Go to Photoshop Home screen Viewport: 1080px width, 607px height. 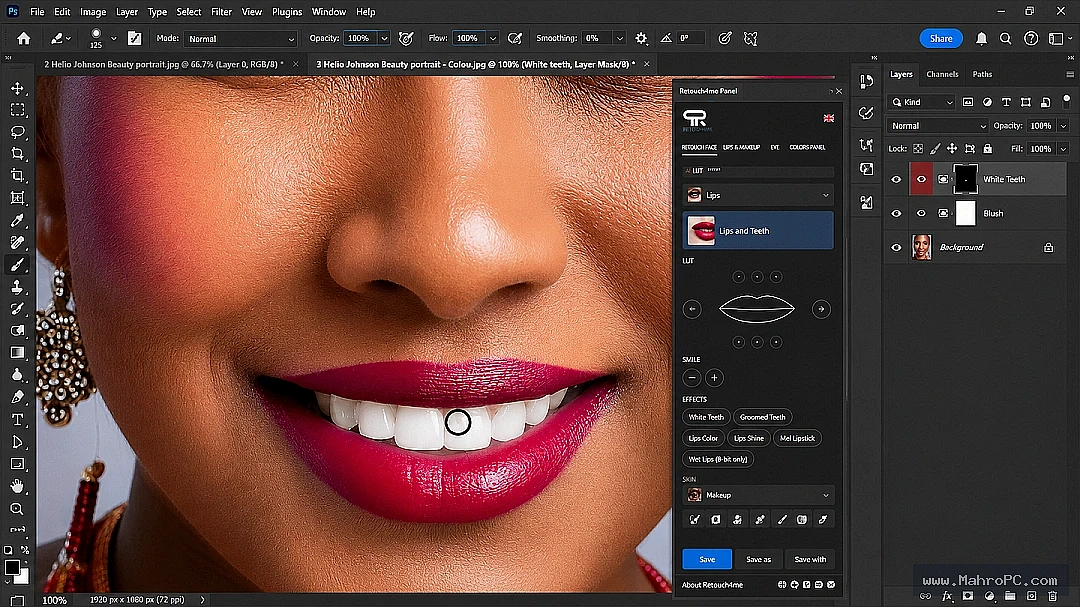pos(23,39)
